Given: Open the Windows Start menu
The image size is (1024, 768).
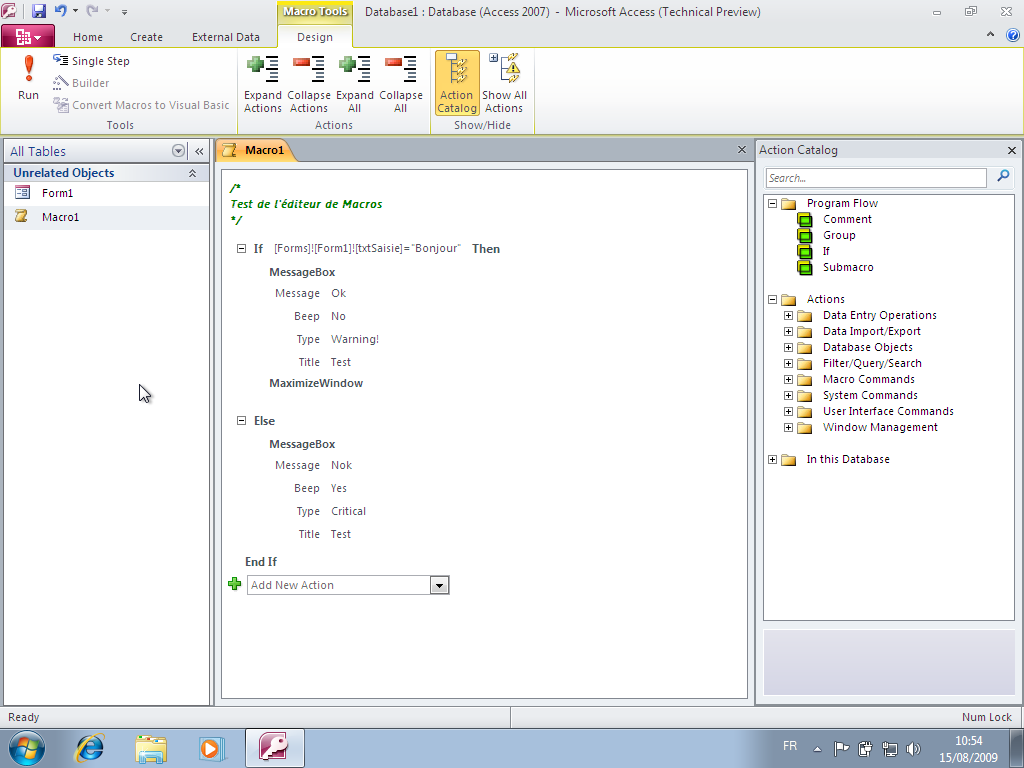Looking at the screenshot, I should point(27,748).
